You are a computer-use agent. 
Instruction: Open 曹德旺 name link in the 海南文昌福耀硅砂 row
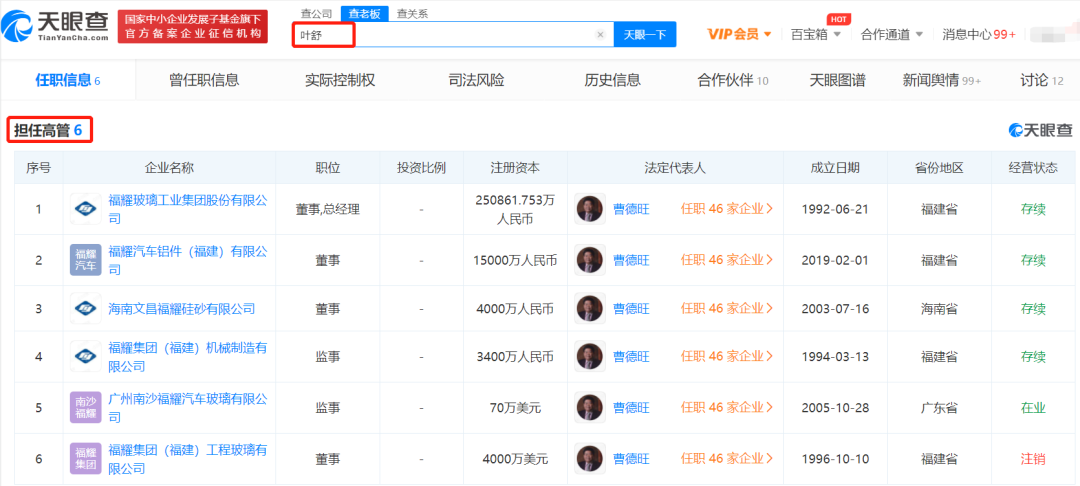tap(632, 308)
